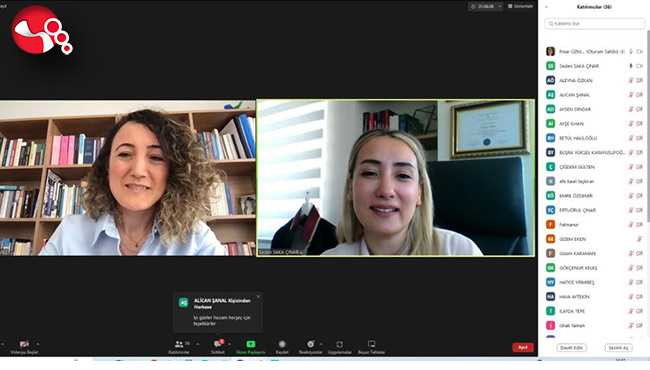Click the EÇ avatar of ERTUĞRUL ÇINAR

pyautogui.click(x=550, y=210)
